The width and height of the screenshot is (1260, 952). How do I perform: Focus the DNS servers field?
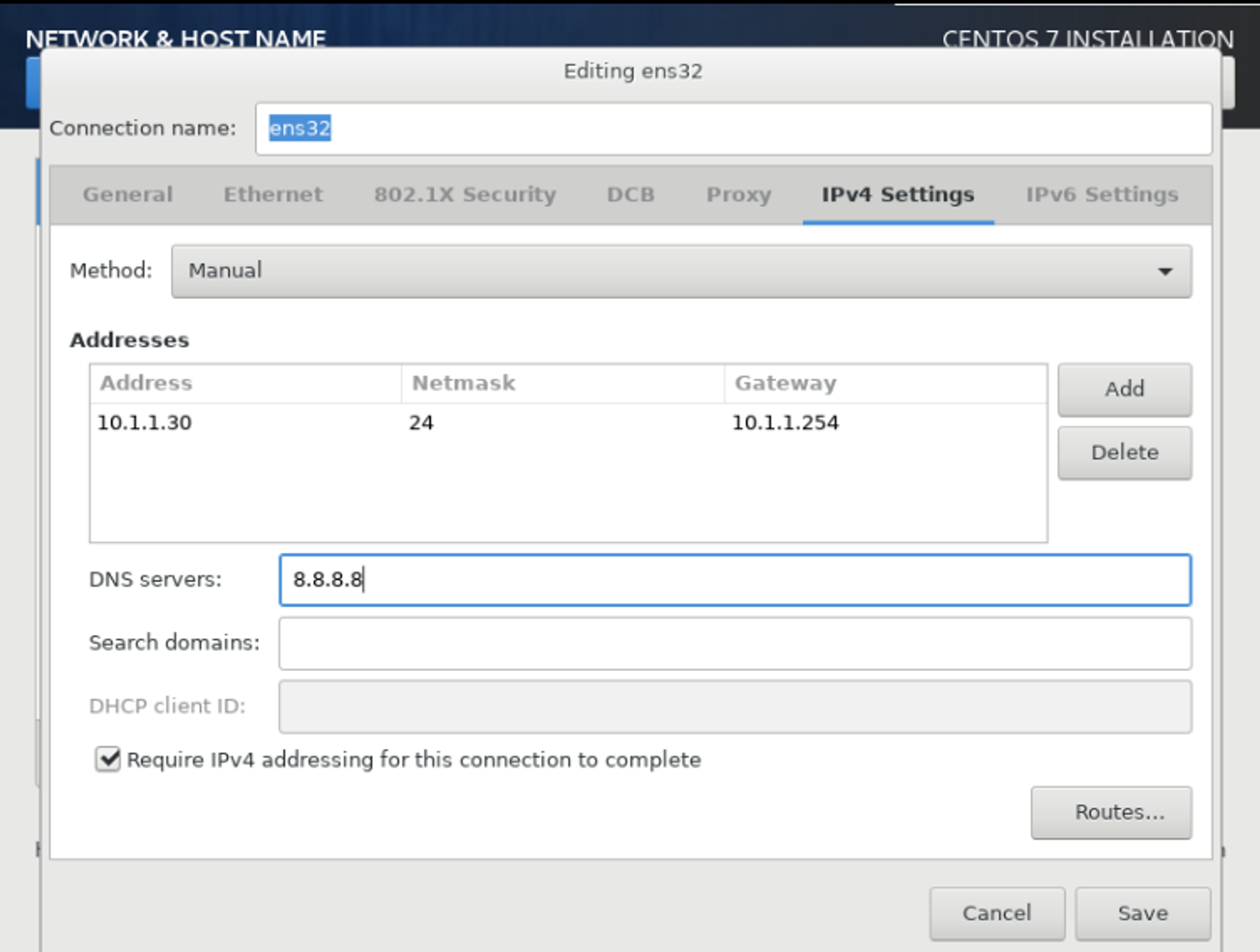[734, 580]
